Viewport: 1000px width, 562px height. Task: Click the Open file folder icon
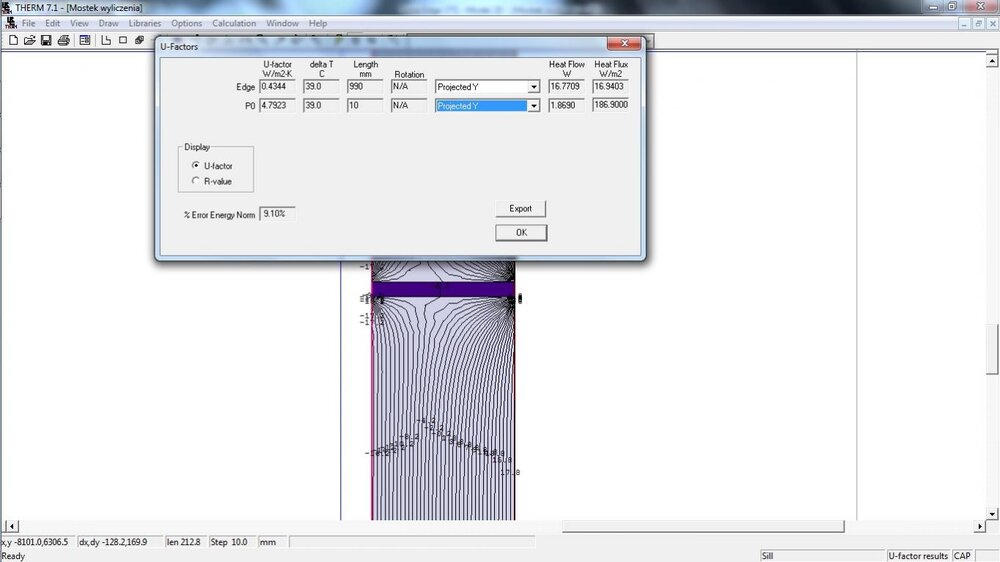[x=29, y=40]
